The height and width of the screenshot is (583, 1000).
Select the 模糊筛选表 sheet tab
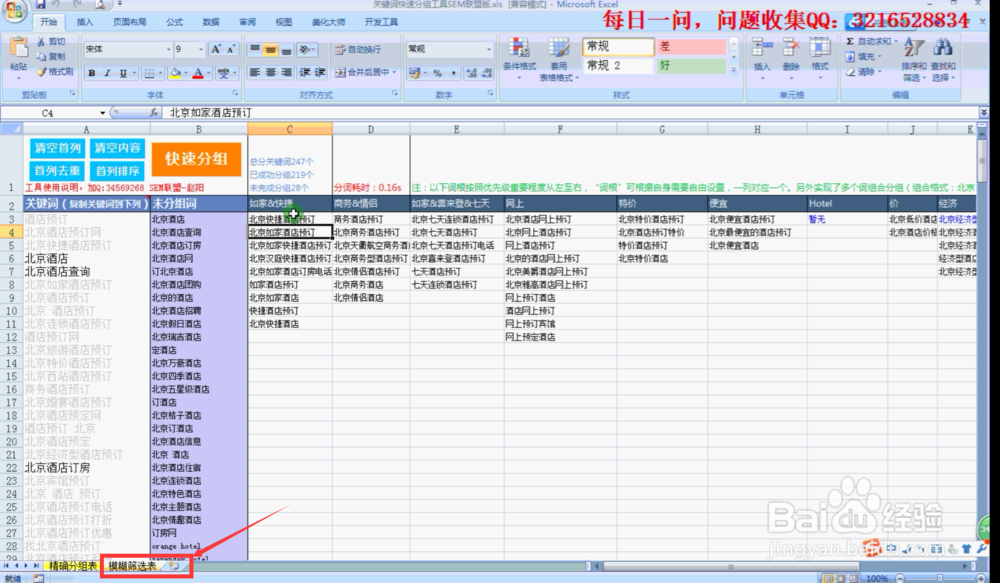click(x=132, y=566)
